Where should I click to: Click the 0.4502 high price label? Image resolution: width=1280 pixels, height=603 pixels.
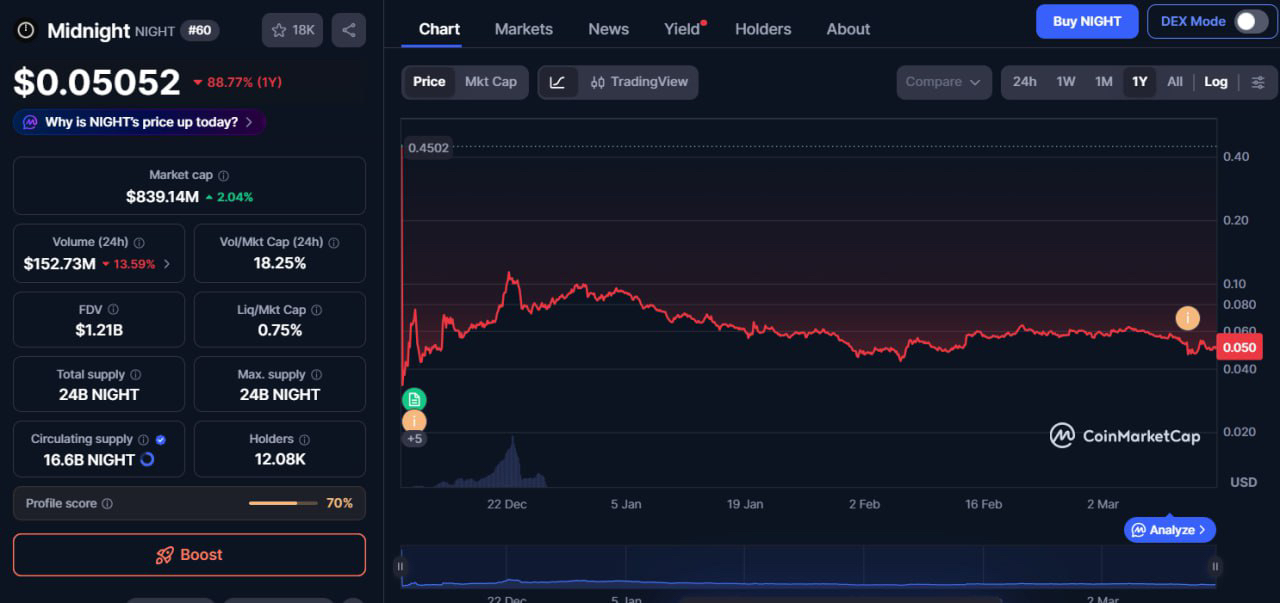[x=429, y=148]
